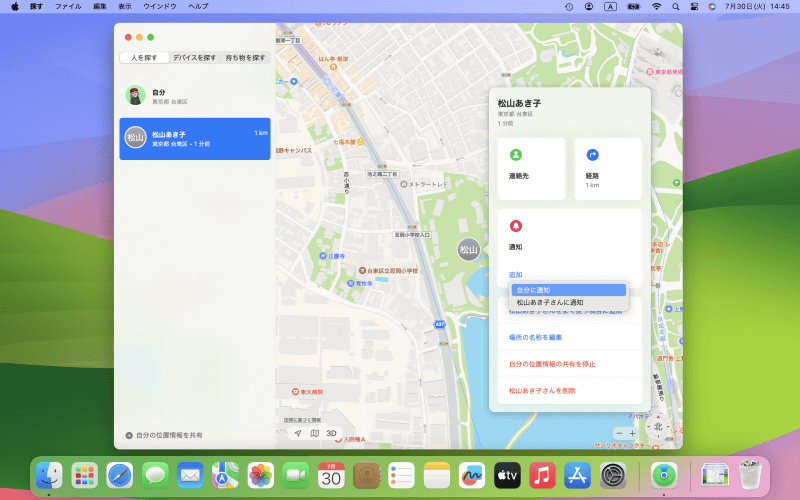This screenshot has width=800, height=500.
Task: Open the Apple menu
Action: 15,7
